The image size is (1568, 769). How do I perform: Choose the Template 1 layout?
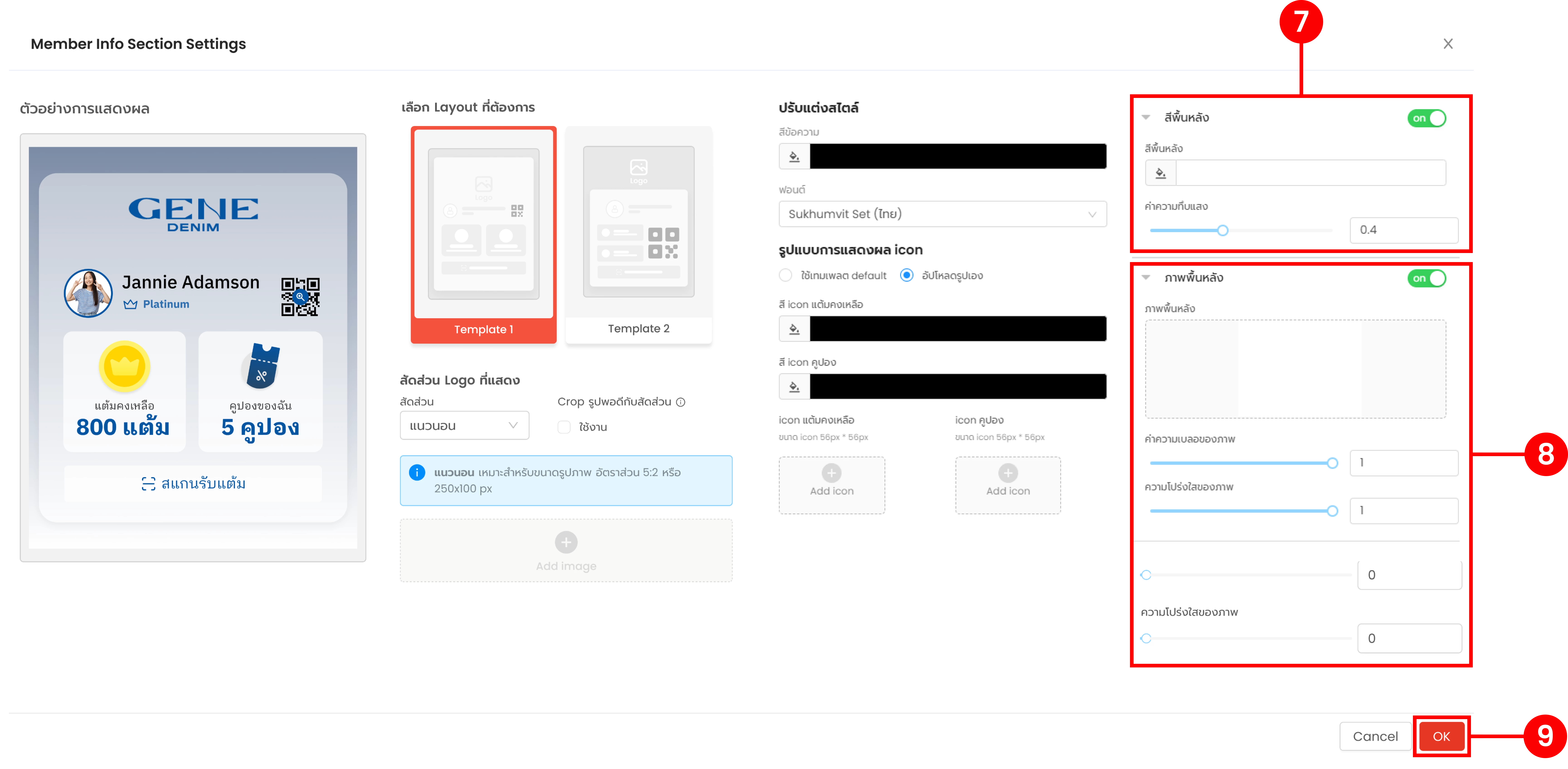point(483,235)
